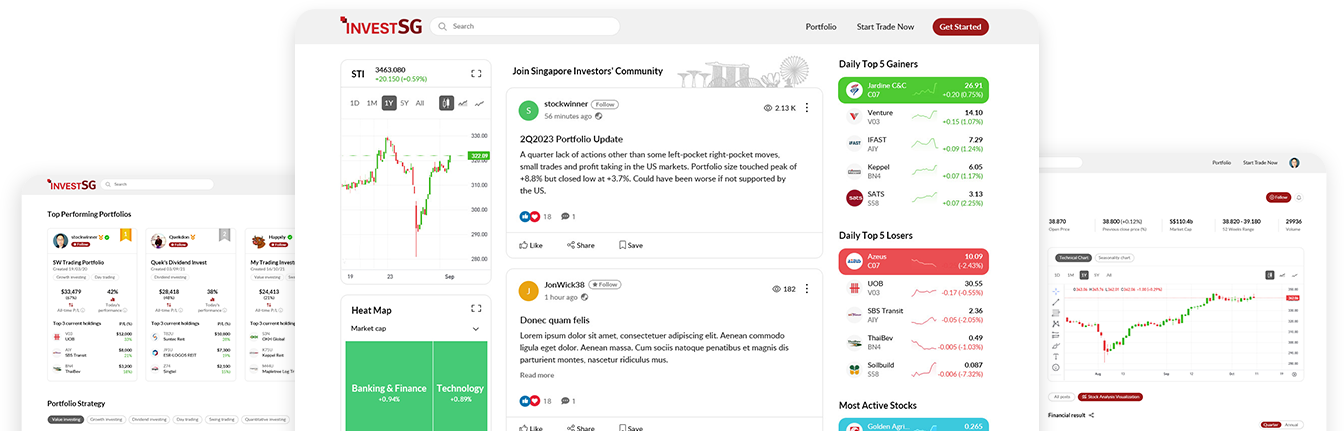Image resolution: width=1344 pixels, height=431 pixels.
Task: Open the comments bubble on stockwinner's post
Action: [567, 216]
